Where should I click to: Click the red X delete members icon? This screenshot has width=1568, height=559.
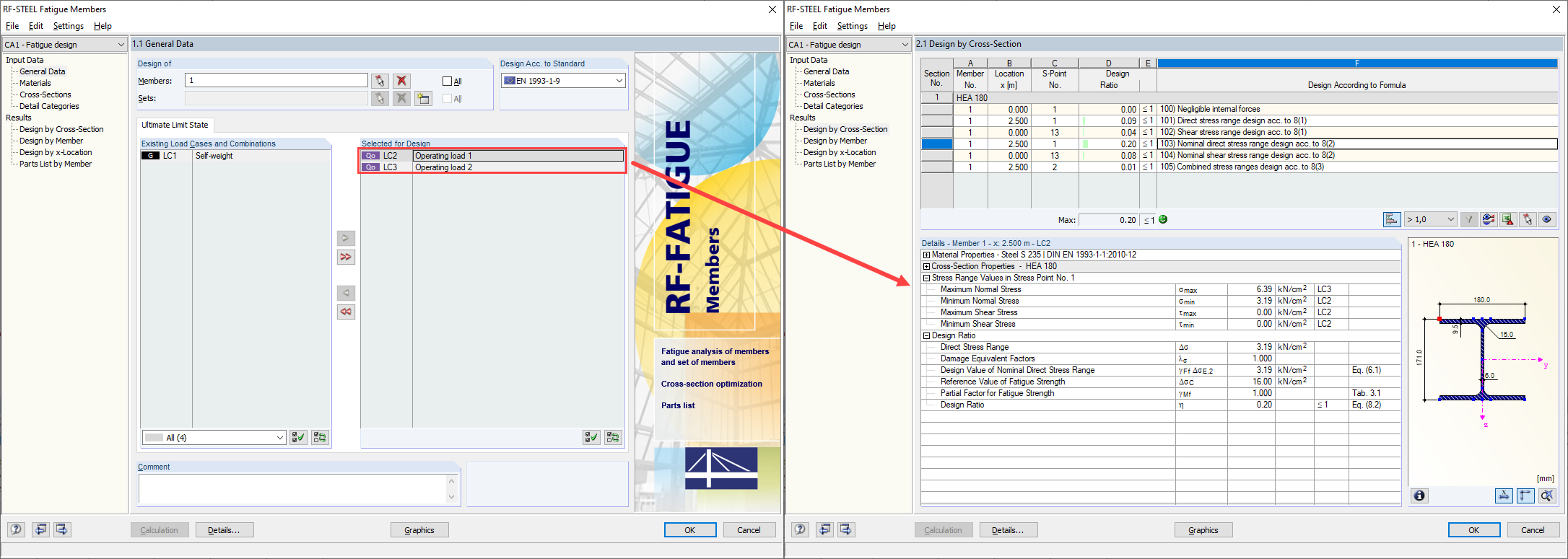tap(402, 81)
